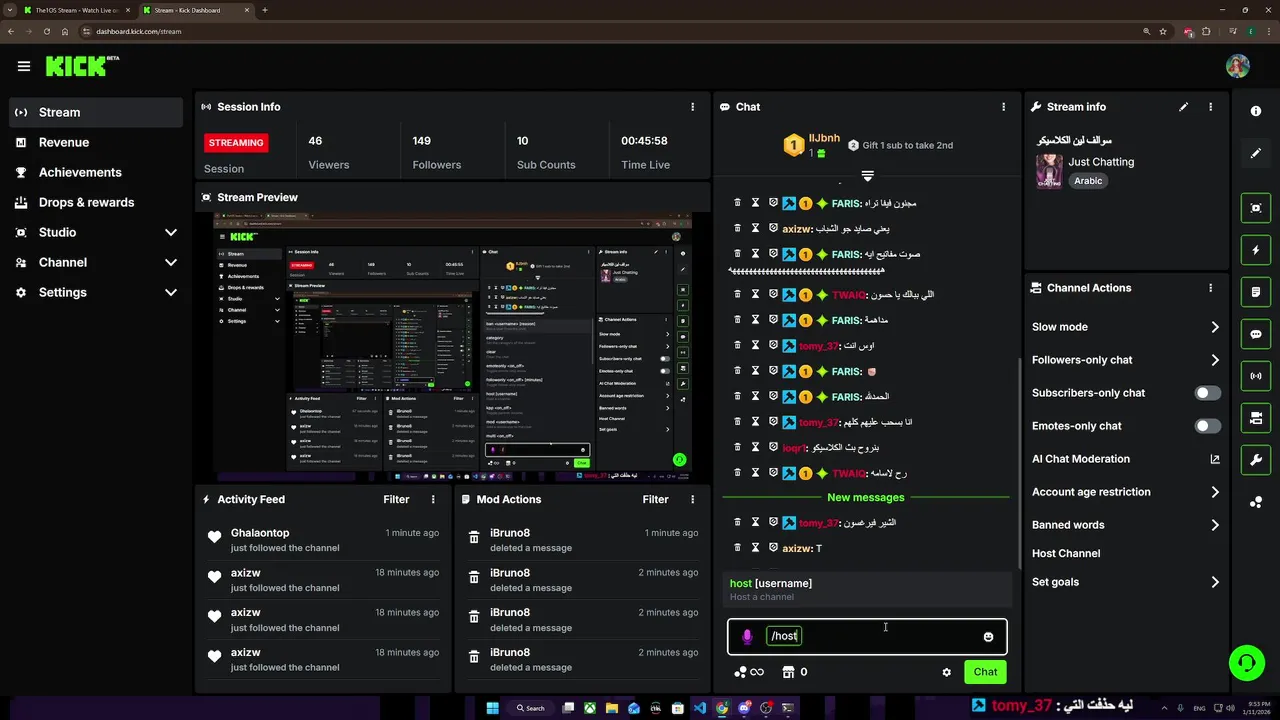
Task: Expand Set goals options
Action: (x=1215, y=582)
